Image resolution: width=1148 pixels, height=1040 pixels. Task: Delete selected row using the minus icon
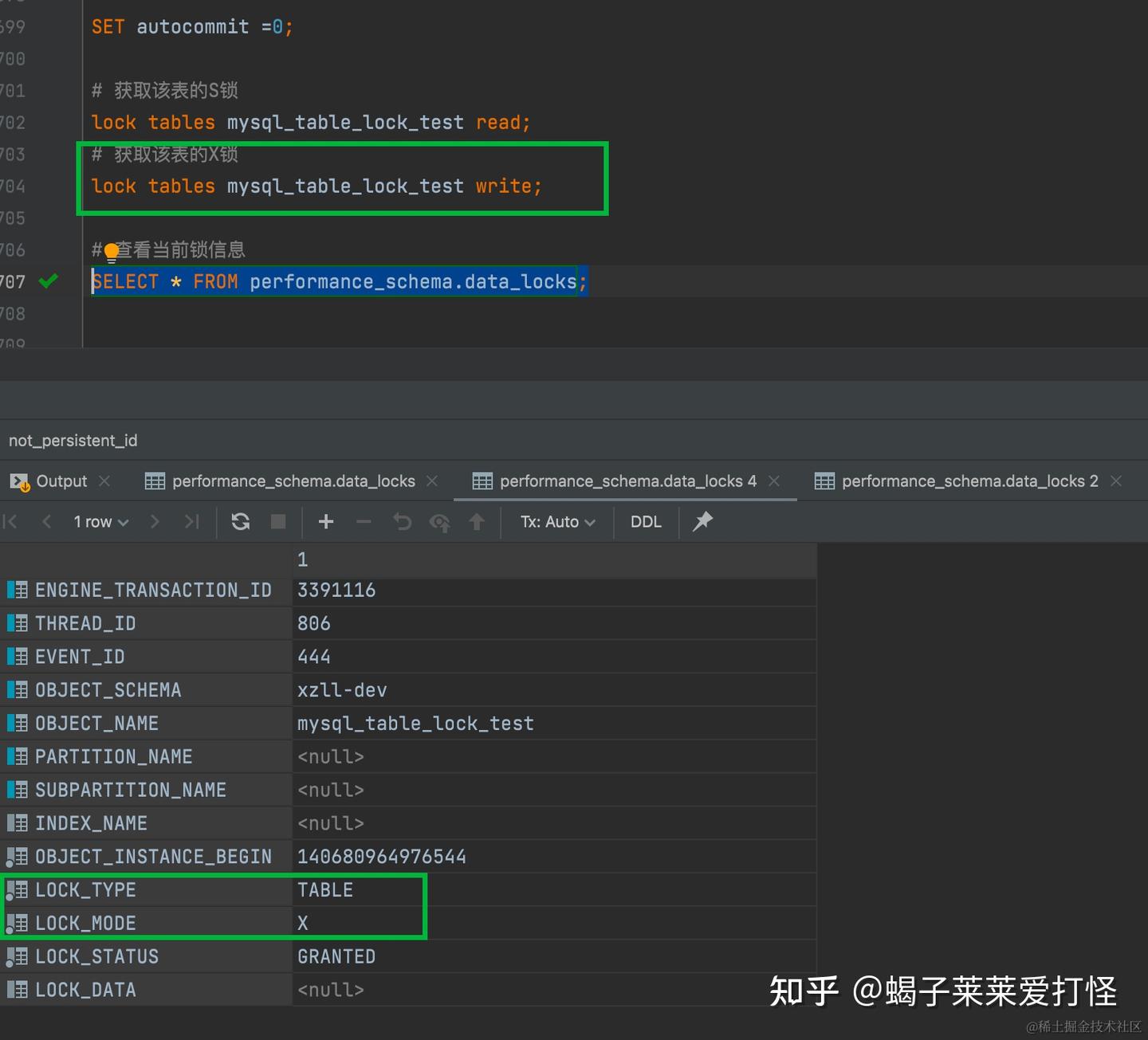[364, 522]
